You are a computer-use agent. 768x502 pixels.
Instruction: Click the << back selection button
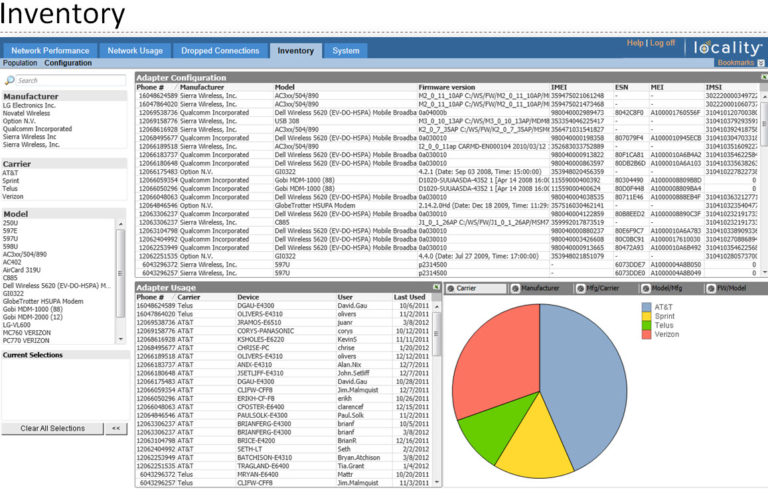(x=116, y=428)
